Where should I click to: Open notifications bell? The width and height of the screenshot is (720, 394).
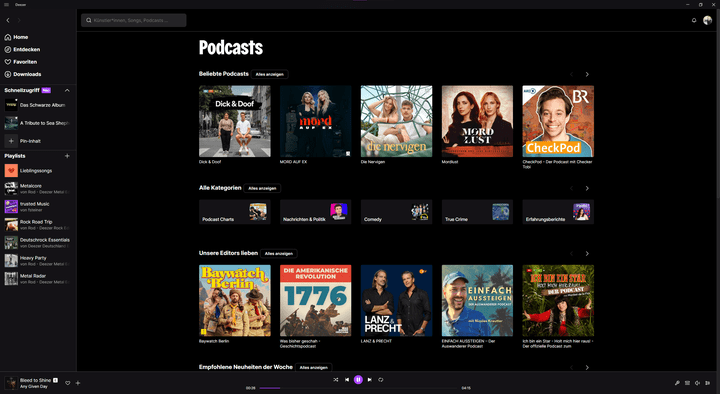click(x=694, y=20)
